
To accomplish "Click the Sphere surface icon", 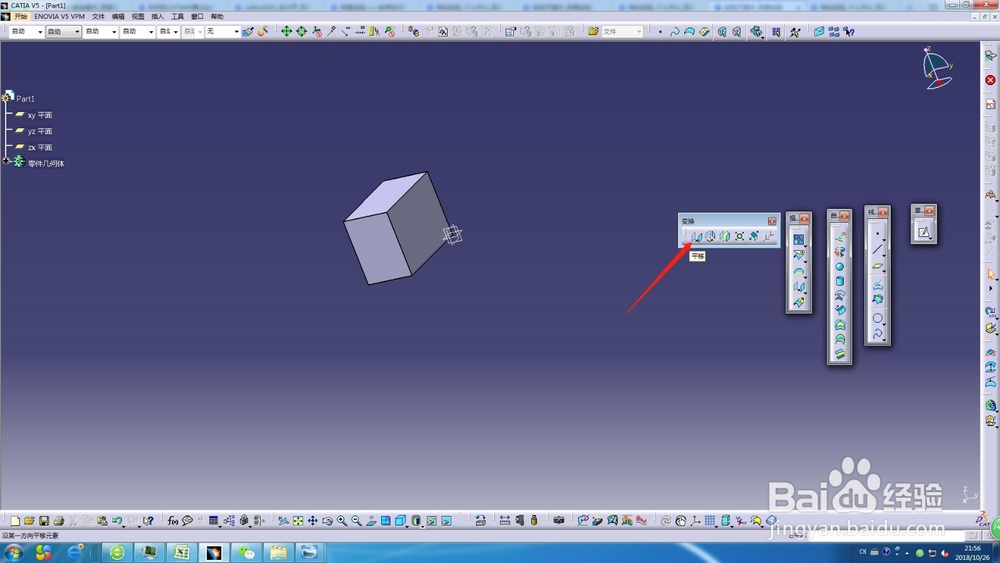I will click(x=840, y=267).
